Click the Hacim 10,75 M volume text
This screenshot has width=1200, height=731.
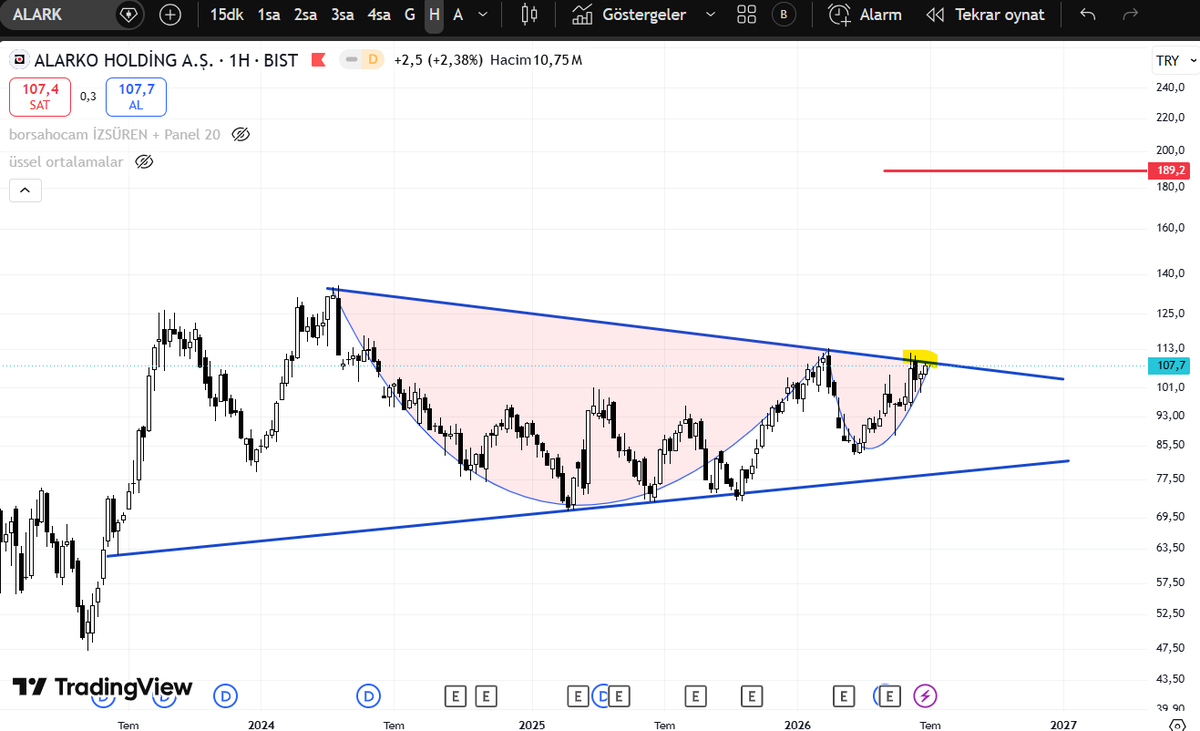[536, 60]
